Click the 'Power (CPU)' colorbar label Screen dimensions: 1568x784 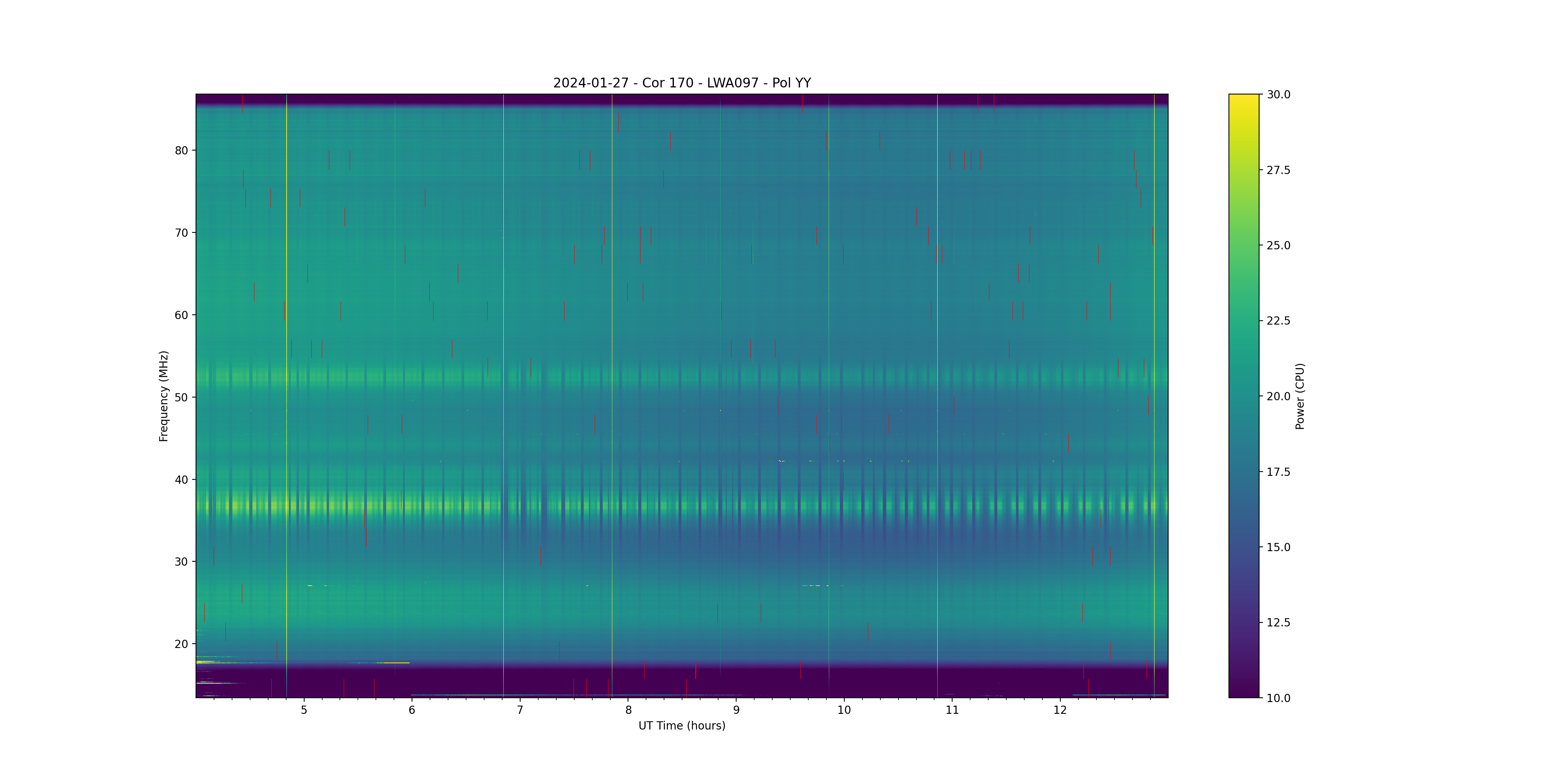tap(1299, 396)
